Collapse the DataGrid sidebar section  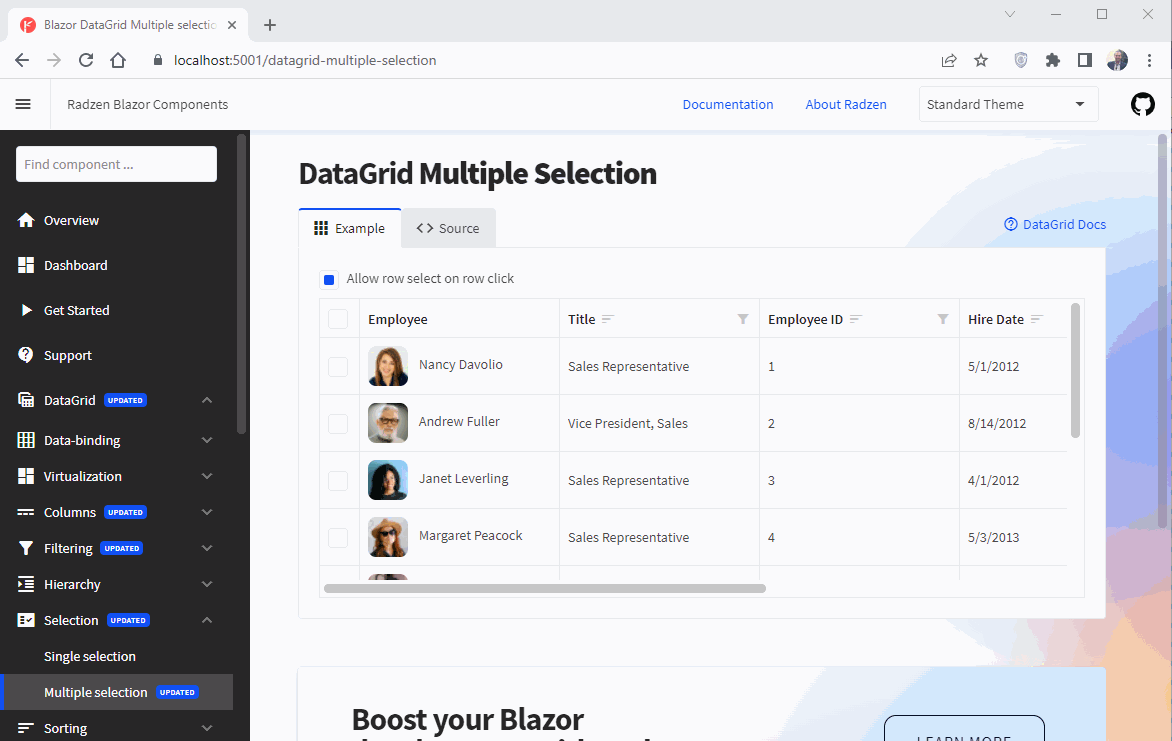click(207, 400)
